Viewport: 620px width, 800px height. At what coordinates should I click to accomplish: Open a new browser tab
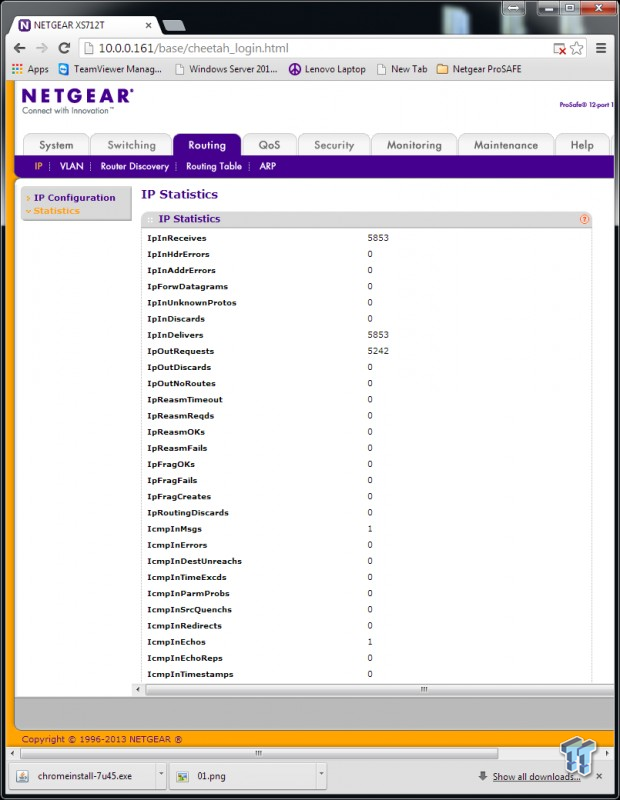pyautogui.click(x=173, y=26)
